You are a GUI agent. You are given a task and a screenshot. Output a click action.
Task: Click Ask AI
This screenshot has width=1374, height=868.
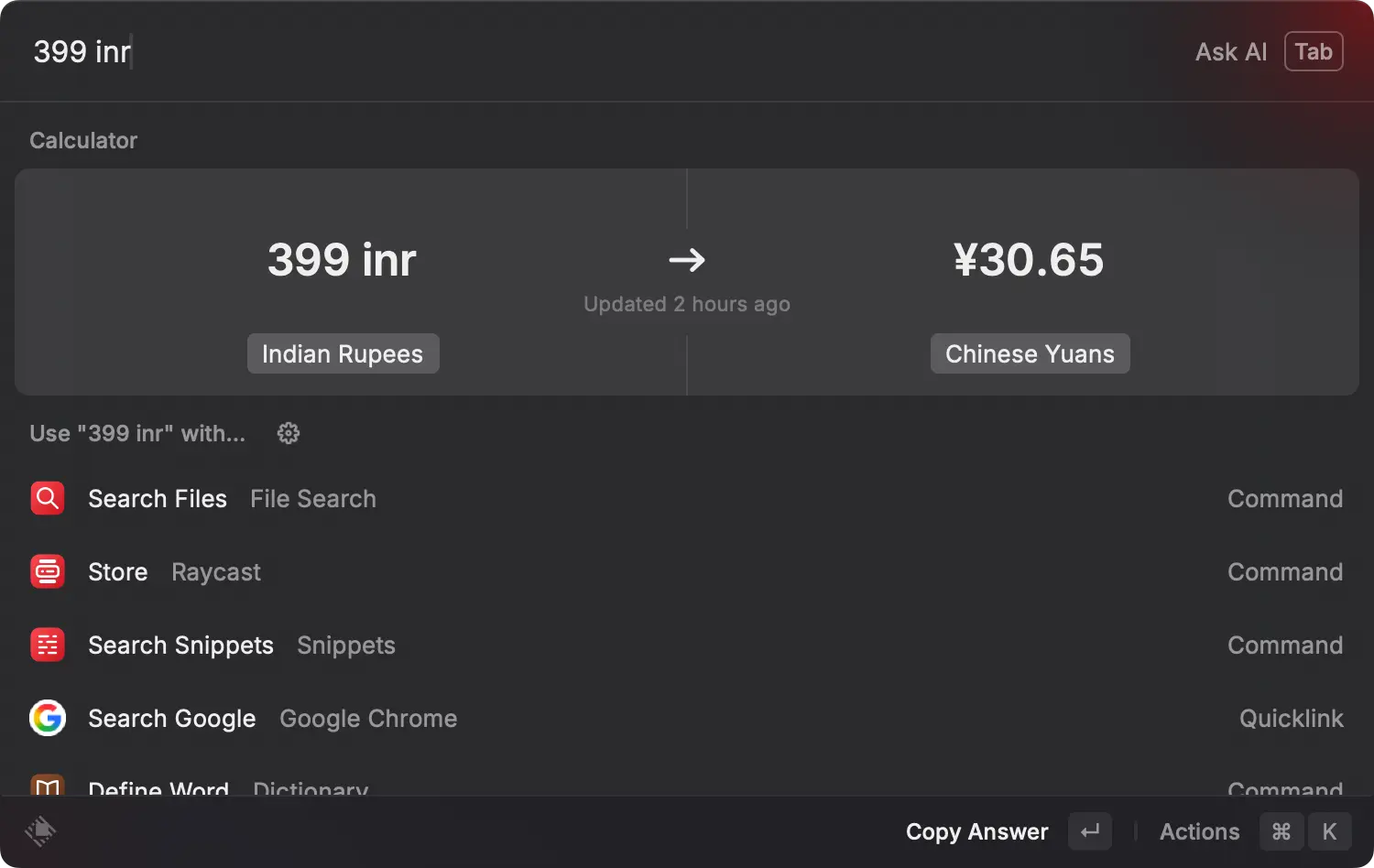click(1230, 52)
